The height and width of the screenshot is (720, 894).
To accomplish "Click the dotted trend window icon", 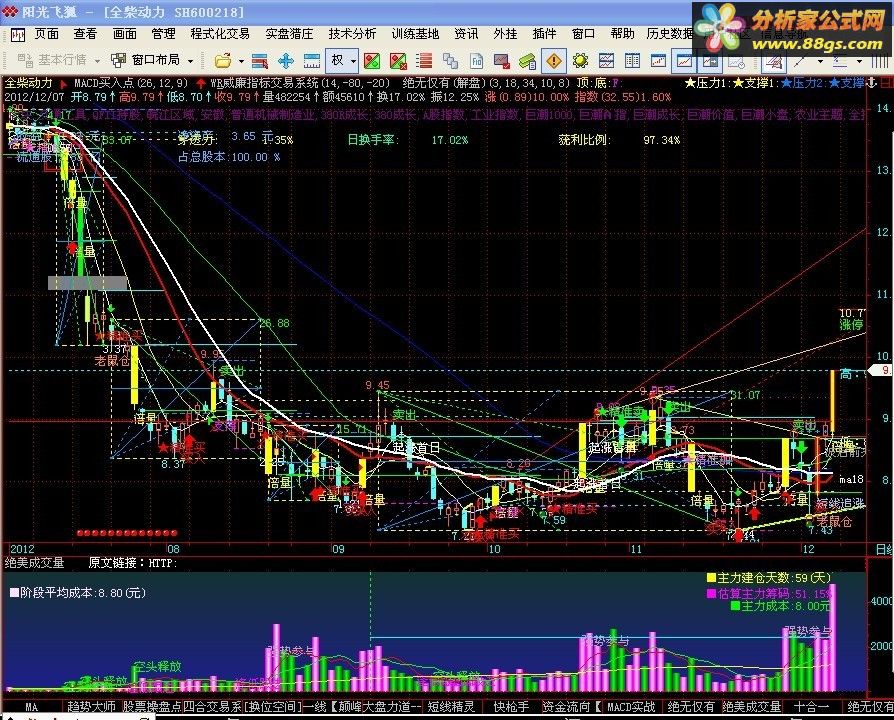I will click(x=658, y=61).
